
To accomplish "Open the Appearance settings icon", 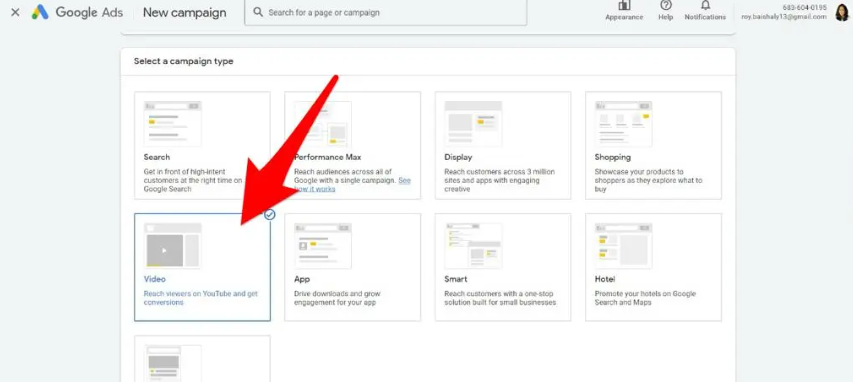I will [x=624, y=5].
